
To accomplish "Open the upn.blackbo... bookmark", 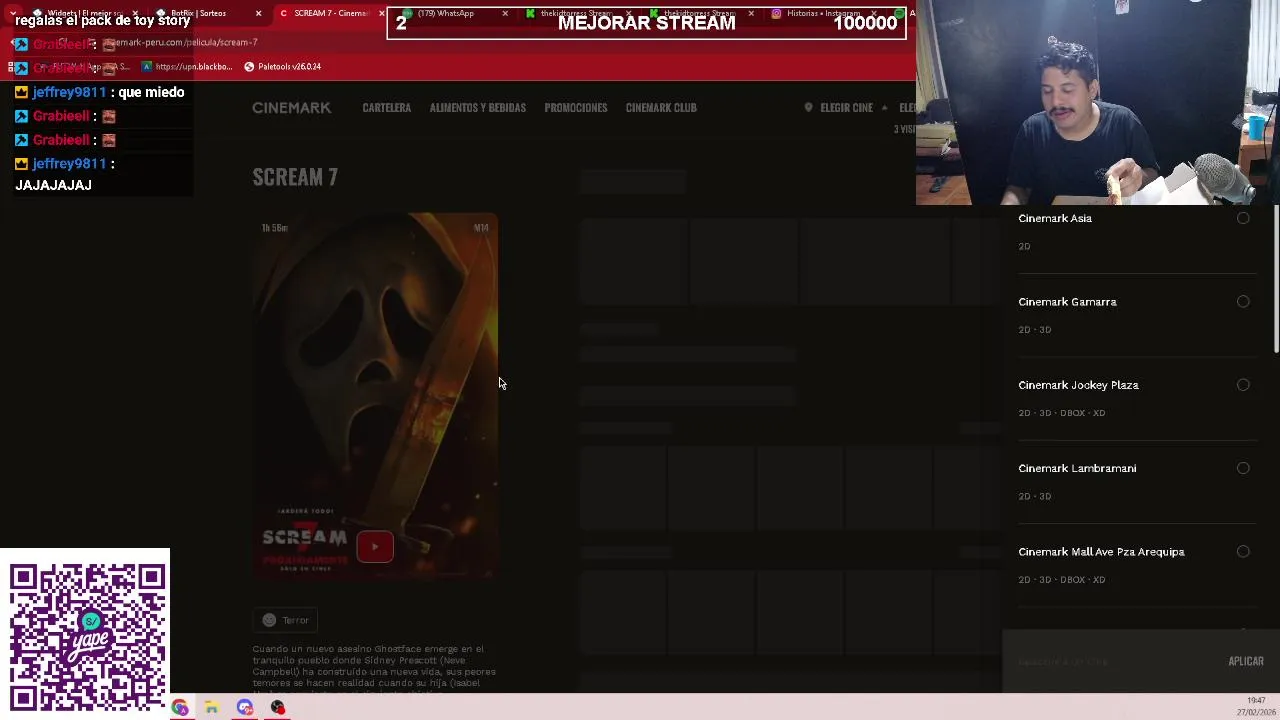I will (187, 67).
